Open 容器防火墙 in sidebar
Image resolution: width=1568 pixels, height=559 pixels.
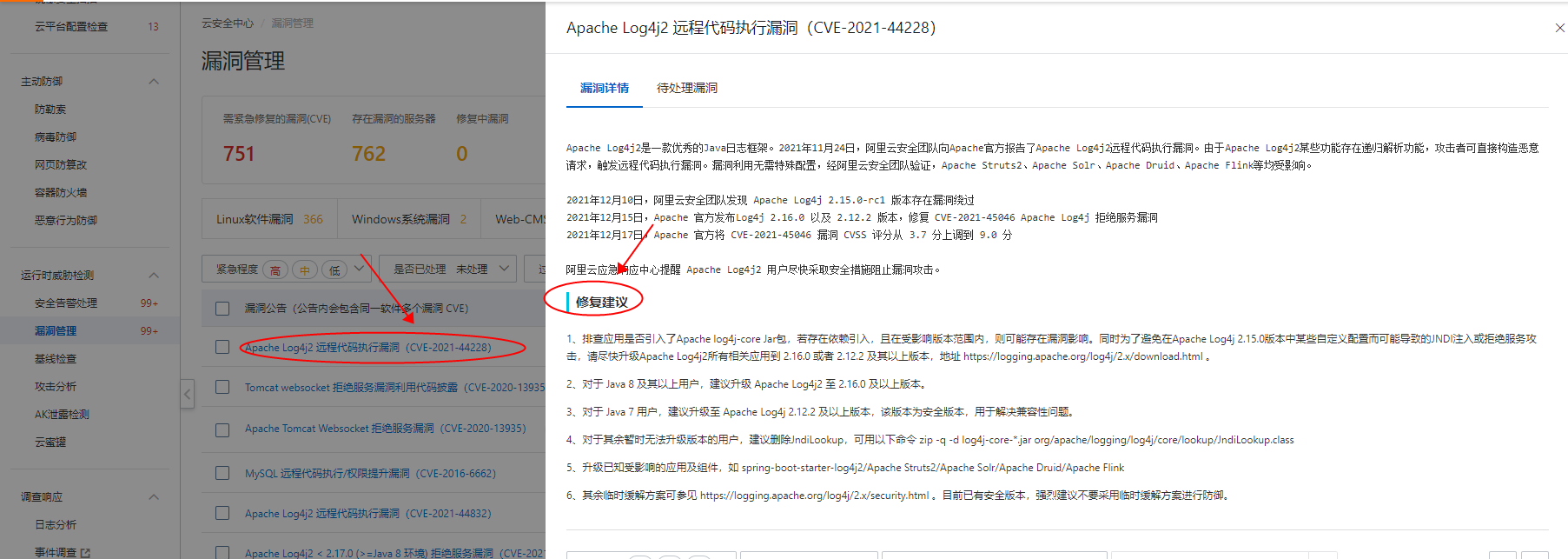point(61,193)
